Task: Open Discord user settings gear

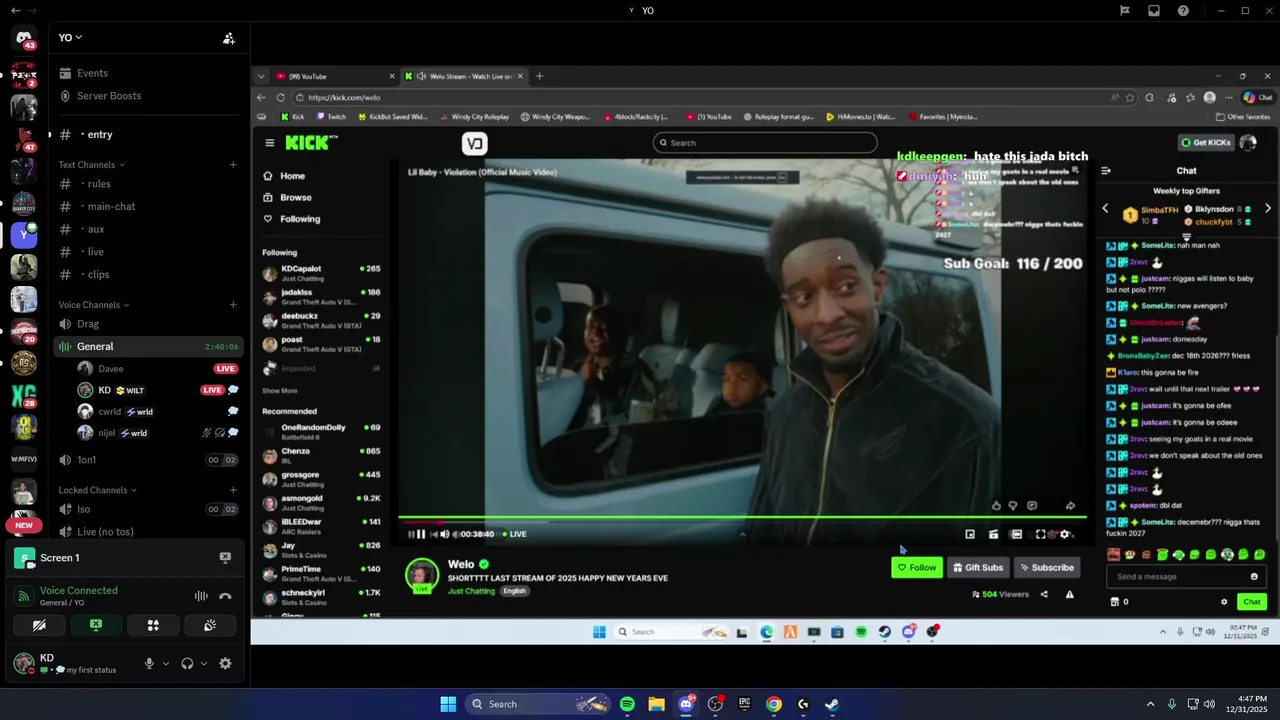Action: click(225, 663)
